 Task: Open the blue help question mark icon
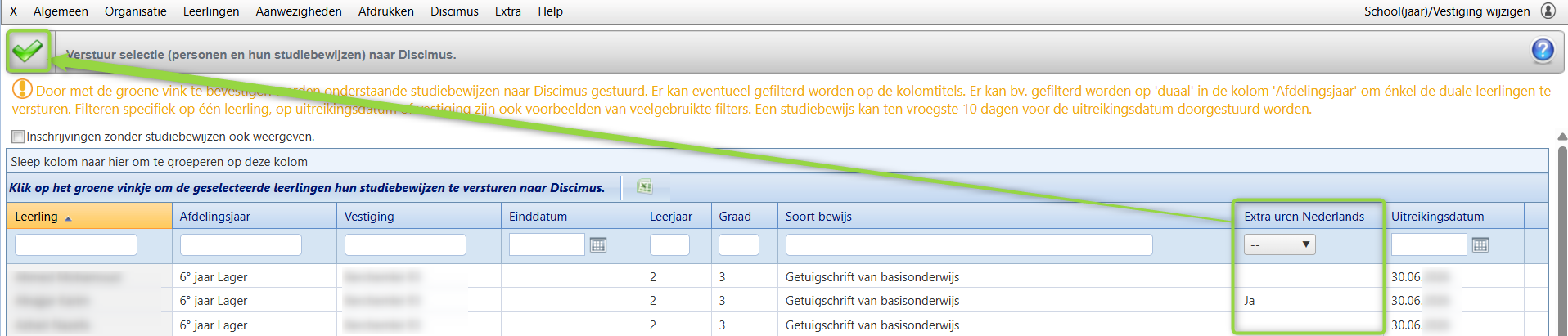1542,51
